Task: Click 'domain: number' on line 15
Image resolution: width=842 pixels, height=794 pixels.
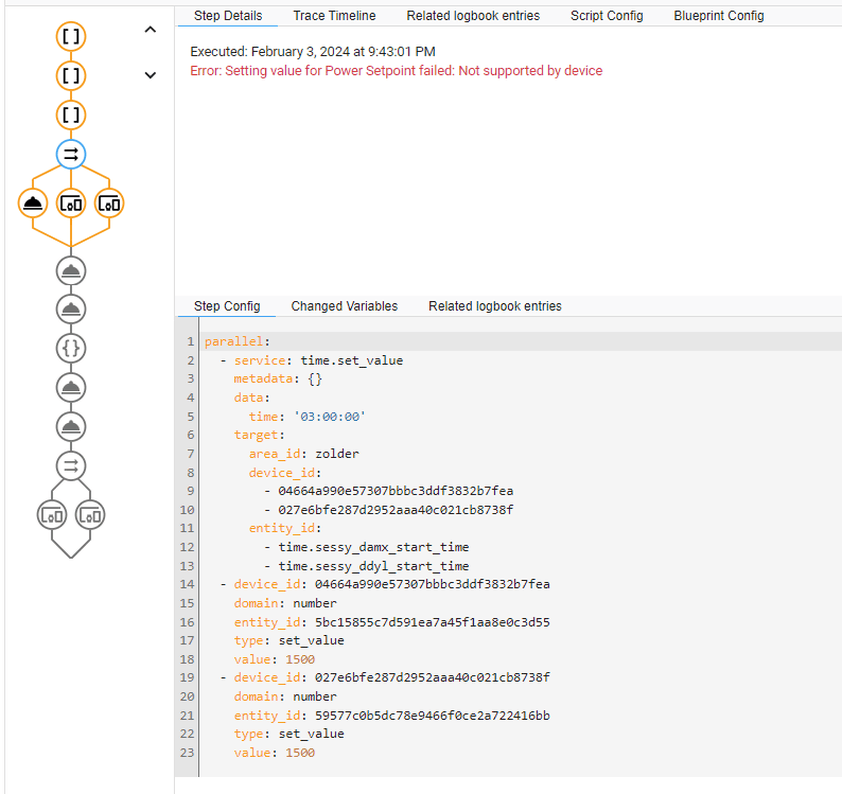Action: (285, 603)
